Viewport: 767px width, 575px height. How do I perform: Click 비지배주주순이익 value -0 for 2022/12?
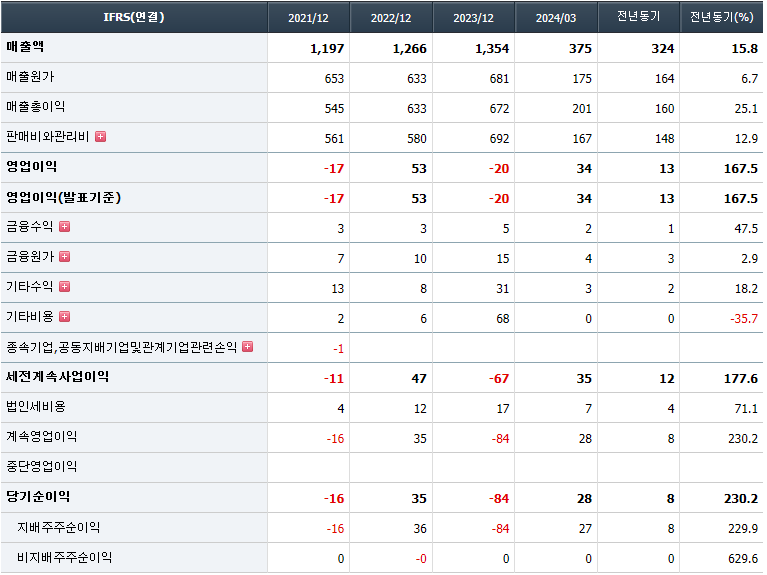(421, 559)
